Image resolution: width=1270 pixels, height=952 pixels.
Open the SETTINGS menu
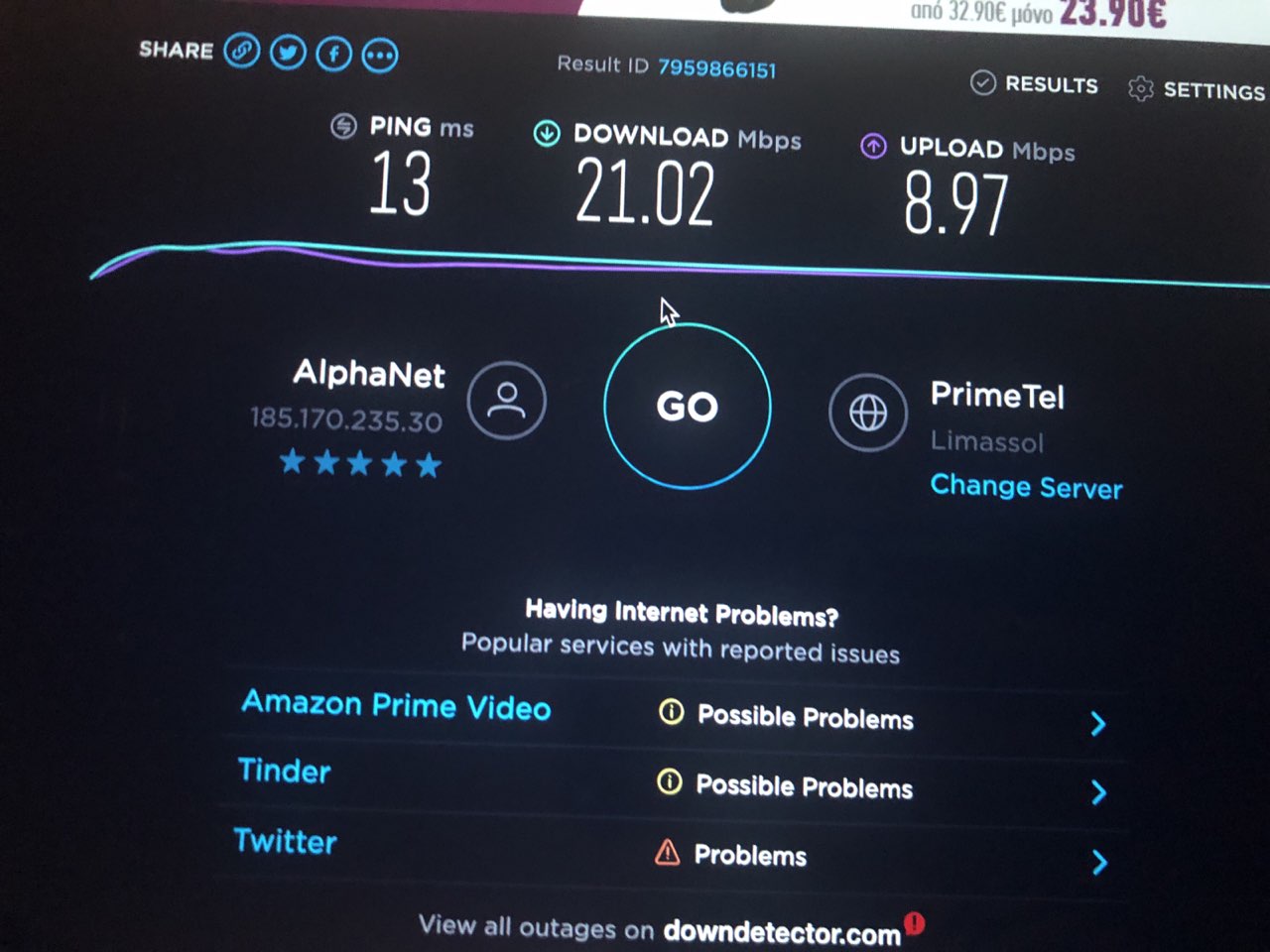[1197, 89]
